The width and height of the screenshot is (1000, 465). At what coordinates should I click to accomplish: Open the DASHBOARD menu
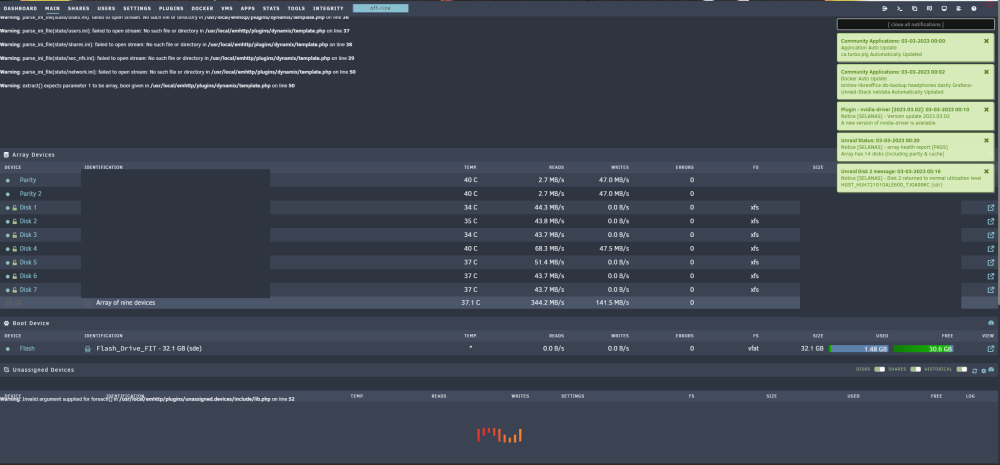tap(20, 8)
